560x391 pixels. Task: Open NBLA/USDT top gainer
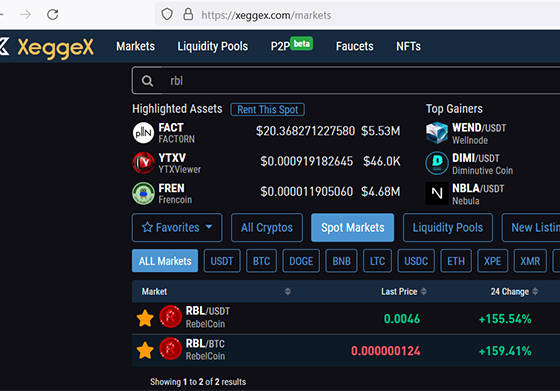[478, 188]
